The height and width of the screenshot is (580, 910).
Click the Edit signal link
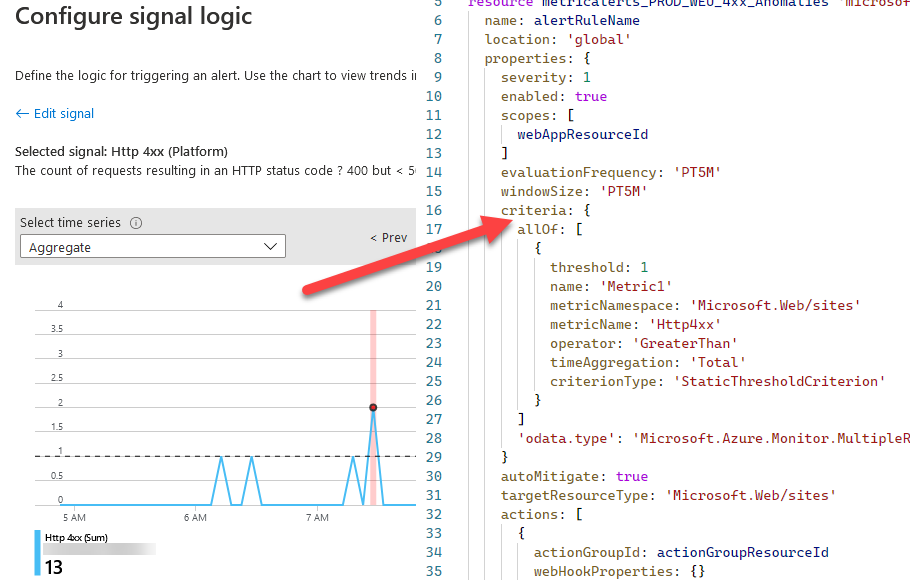point(62,113)
